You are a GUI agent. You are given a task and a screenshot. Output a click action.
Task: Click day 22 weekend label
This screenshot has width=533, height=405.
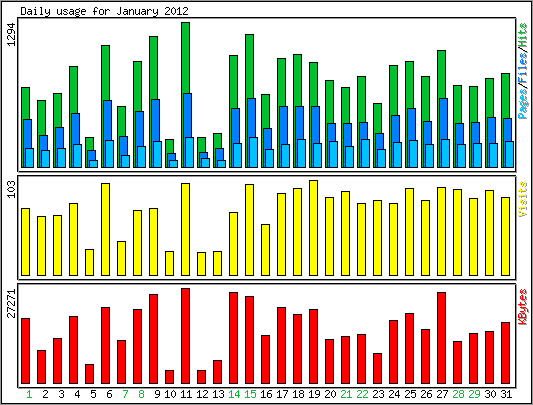[x=362, y=394]
